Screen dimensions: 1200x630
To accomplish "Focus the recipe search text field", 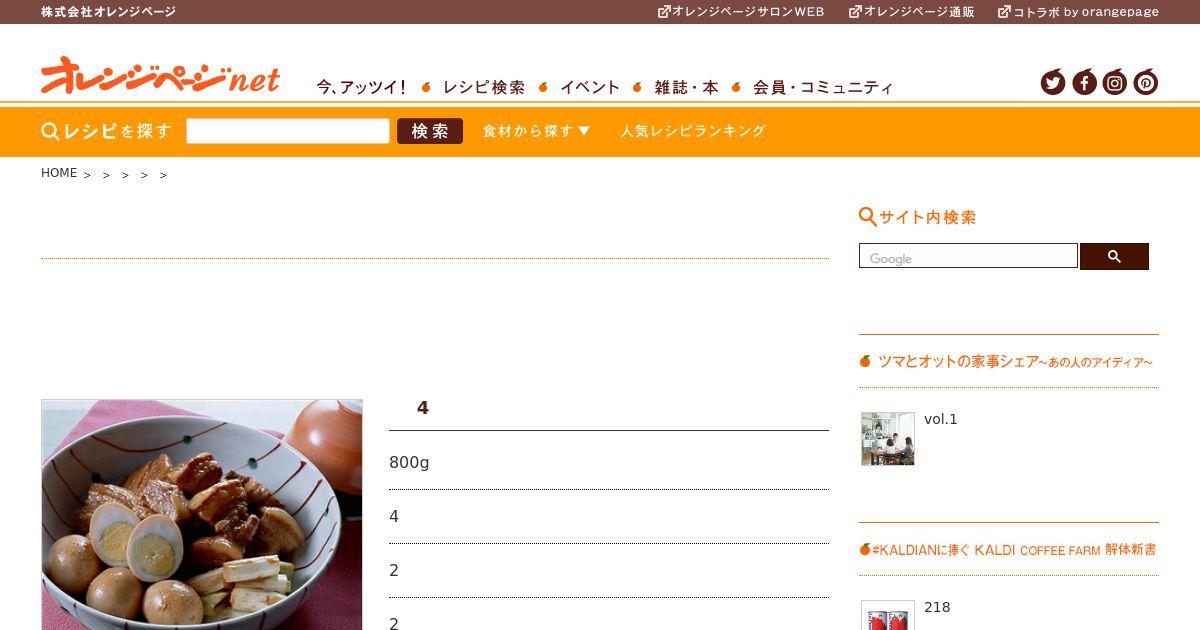I will point(288,131).
